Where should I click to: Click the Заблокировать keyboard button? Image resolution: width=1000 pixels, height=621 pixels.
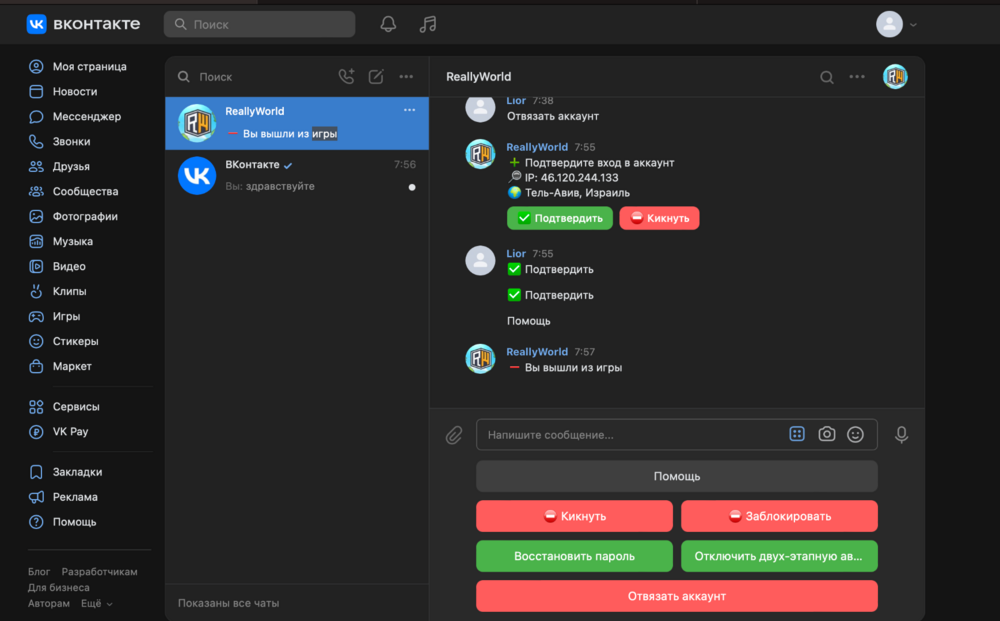tap(779, 516)
